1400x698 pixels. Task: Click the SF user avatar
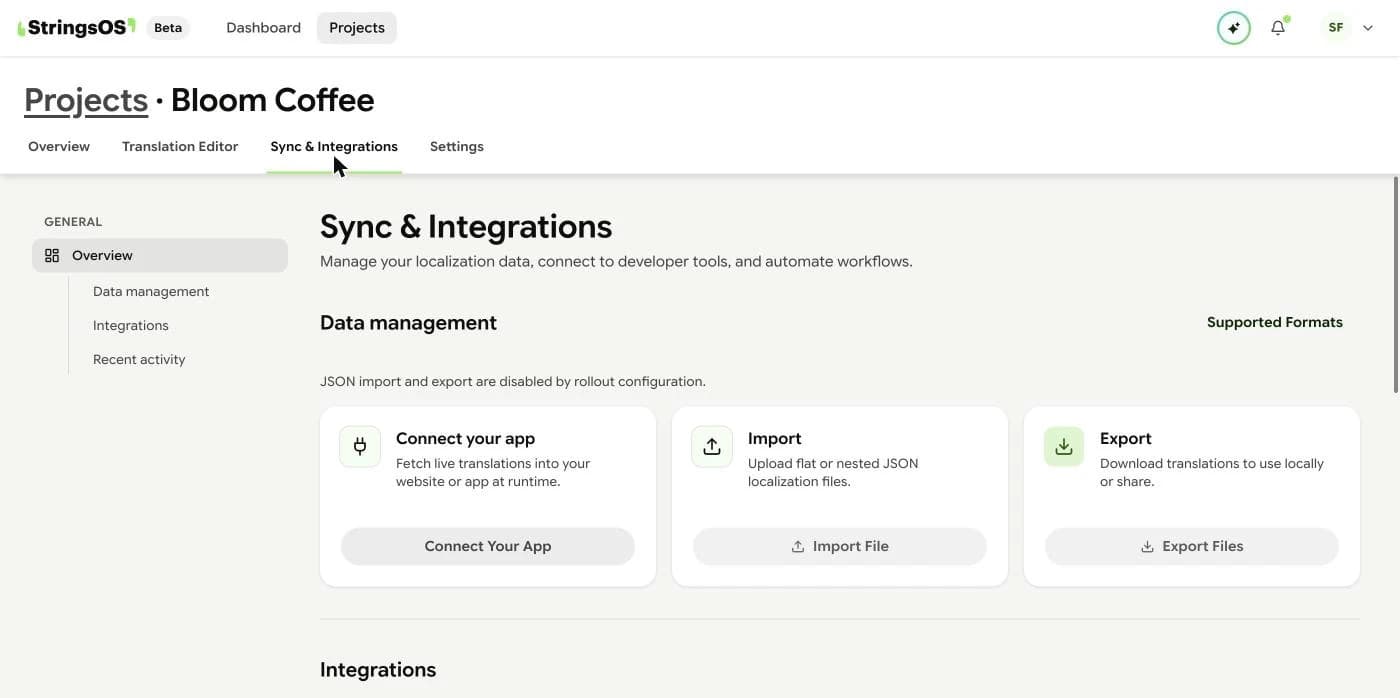1336,28
